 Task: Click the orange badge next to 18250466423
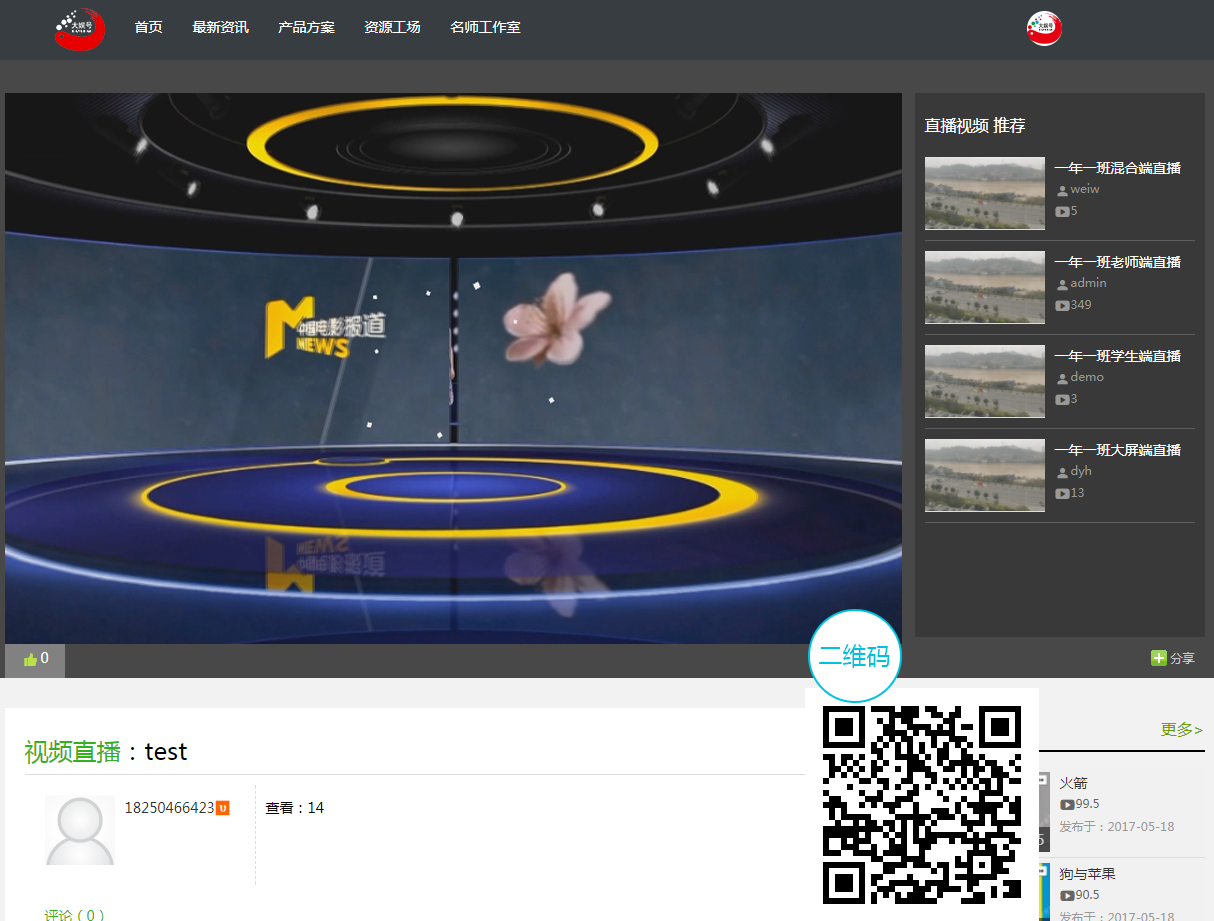(223, 808)
